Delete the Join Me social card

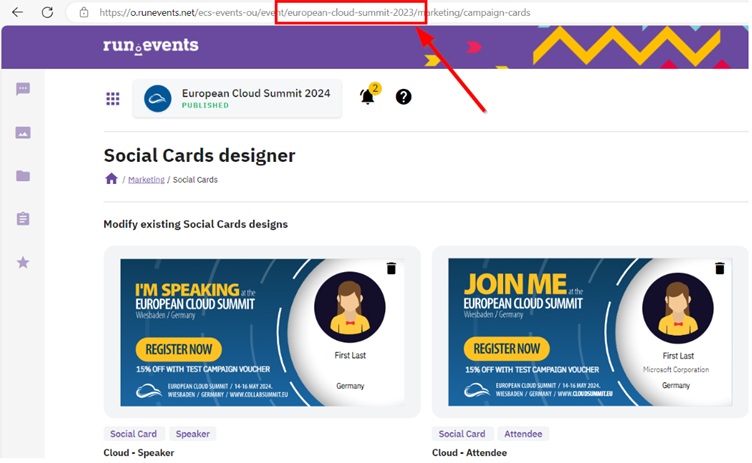719,268
